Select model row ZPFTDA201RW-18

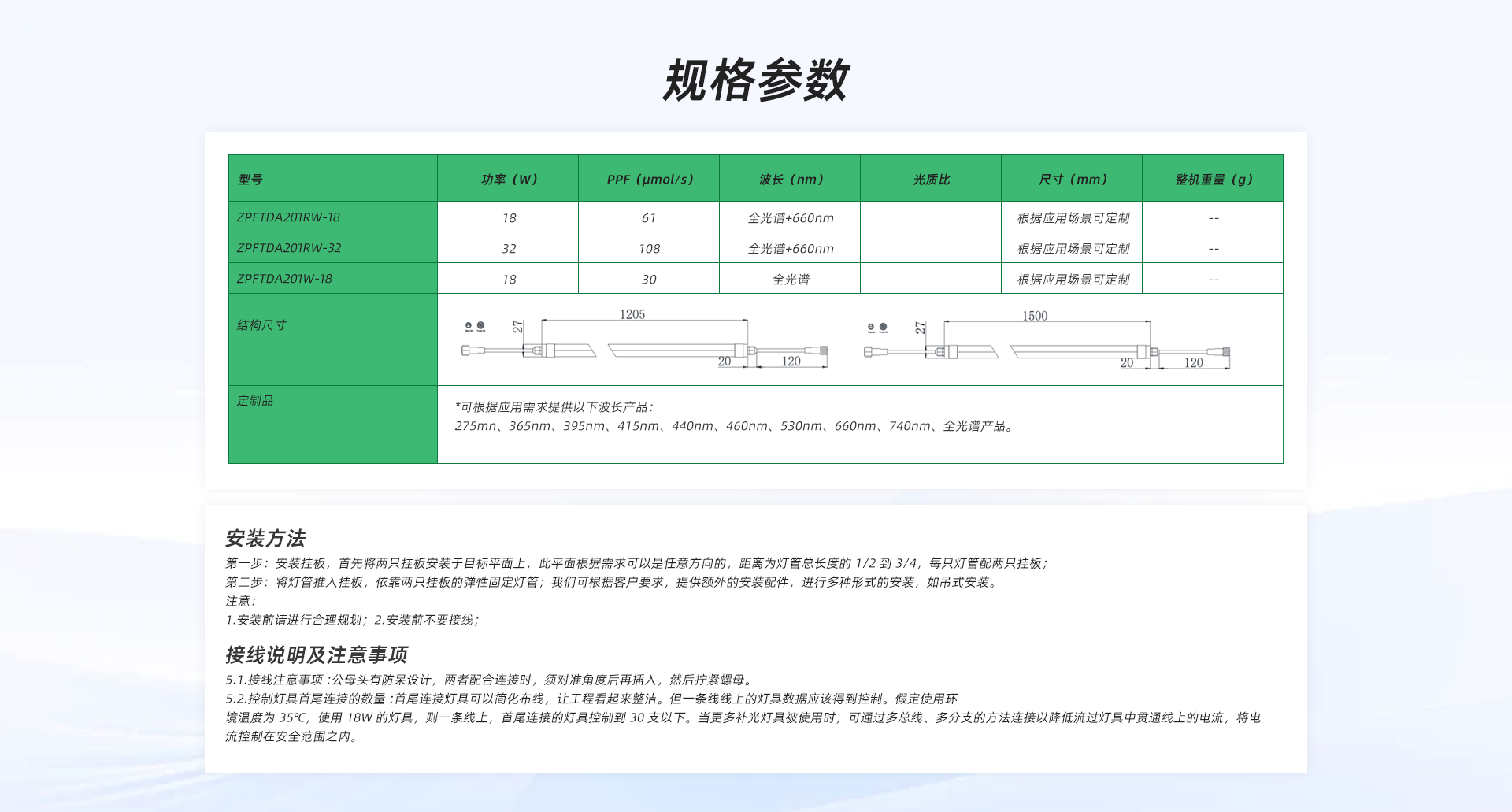[x=288, y=217]
